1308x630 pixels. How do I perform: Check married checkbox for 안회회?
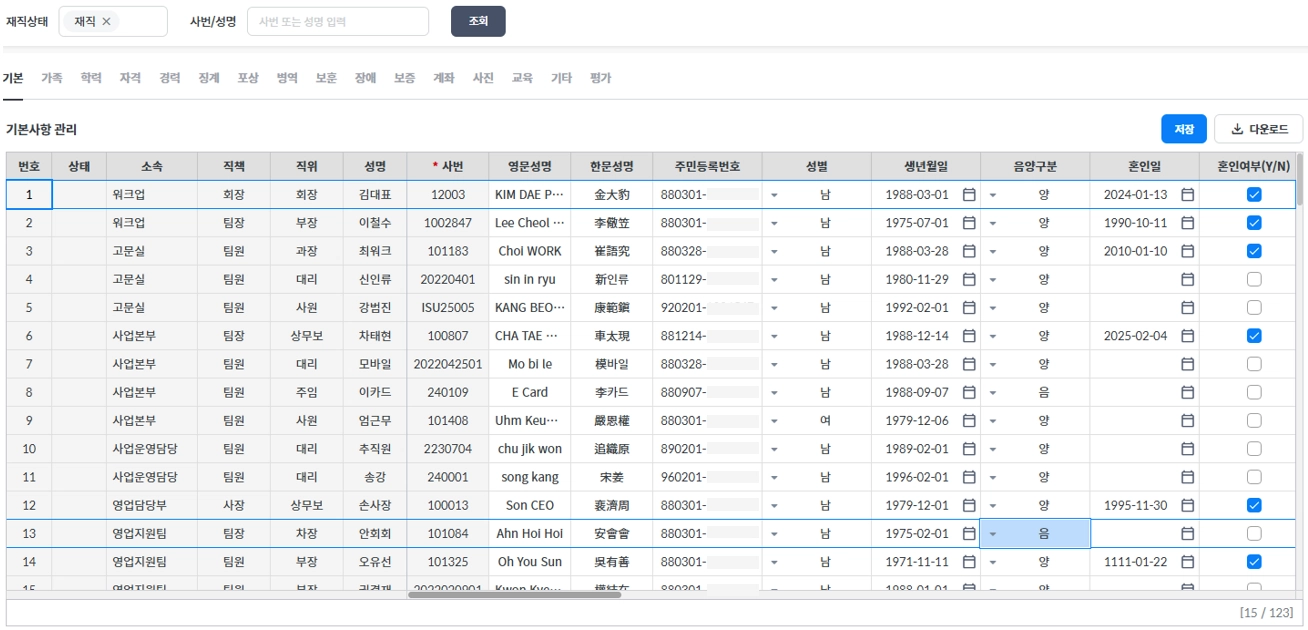[1254, 534]
